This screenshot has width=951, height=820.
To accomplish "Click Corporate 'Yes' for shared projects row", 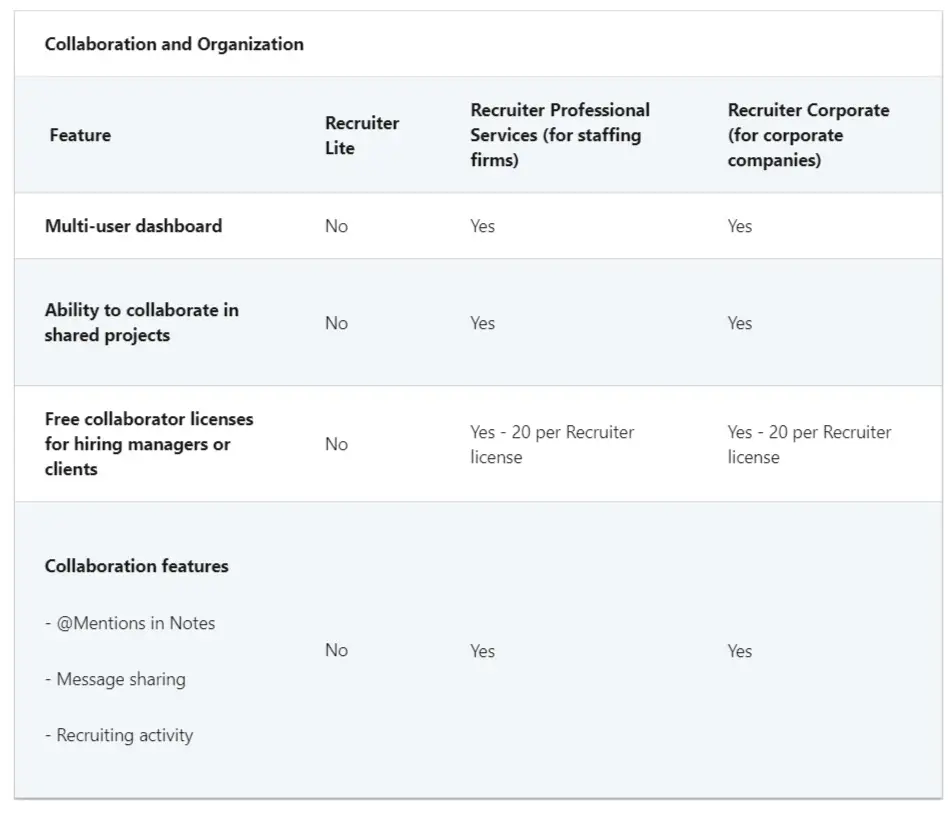I will (740, 323).
